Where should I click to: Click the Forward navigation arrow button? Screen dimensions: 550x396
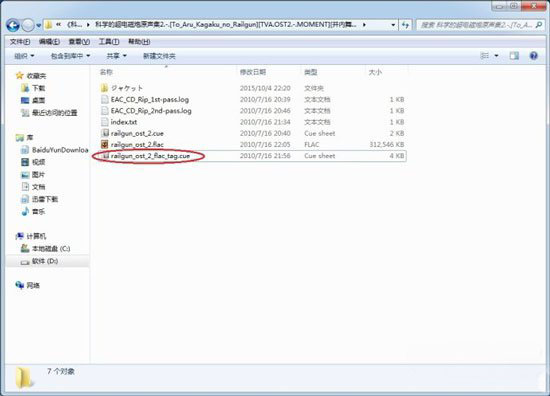point(28,25)
